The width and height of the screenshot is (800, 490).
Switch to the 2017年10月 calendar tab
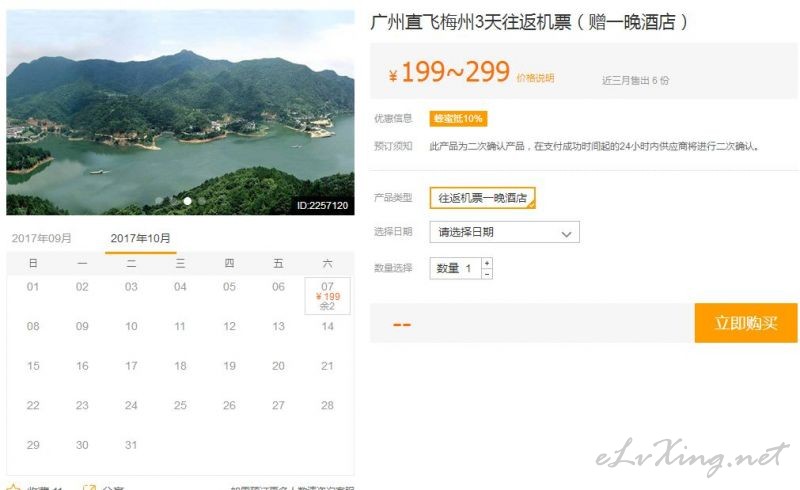pyautogui.click(x=140, y=238)
